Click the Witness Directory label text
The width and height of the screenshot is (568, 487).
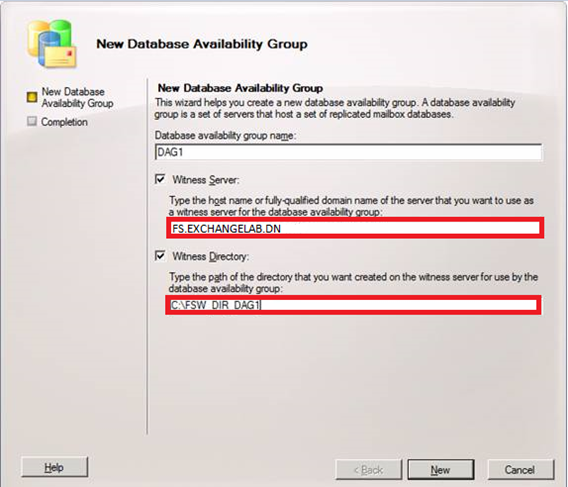pos(210,256)
